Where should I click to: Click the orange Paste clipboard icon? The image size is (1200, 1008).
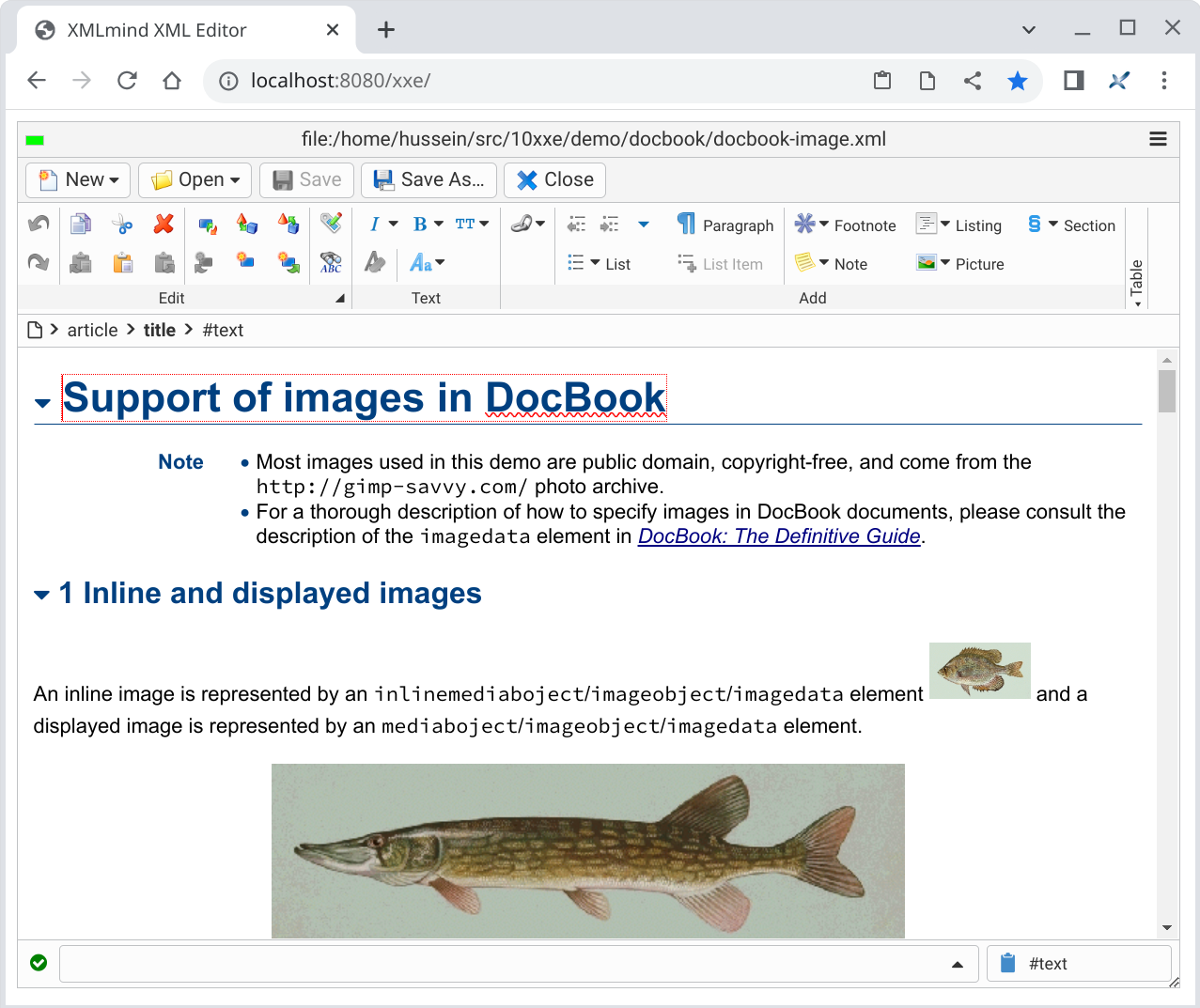(122, 262)
